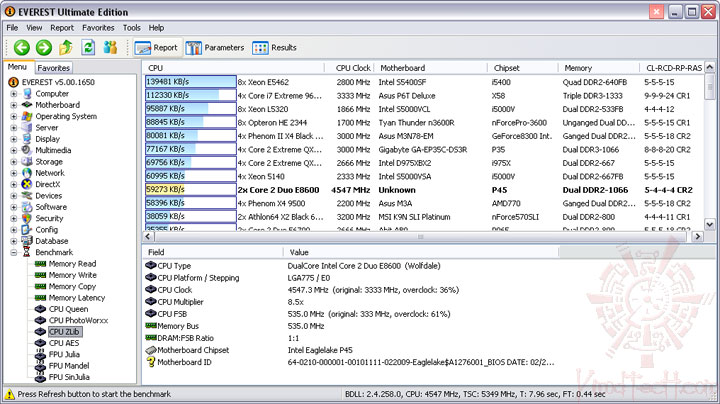This screenshot has height=404, width=720.
Task: Select the 8x Xeon E5462 row
Action: pos(424,82)
